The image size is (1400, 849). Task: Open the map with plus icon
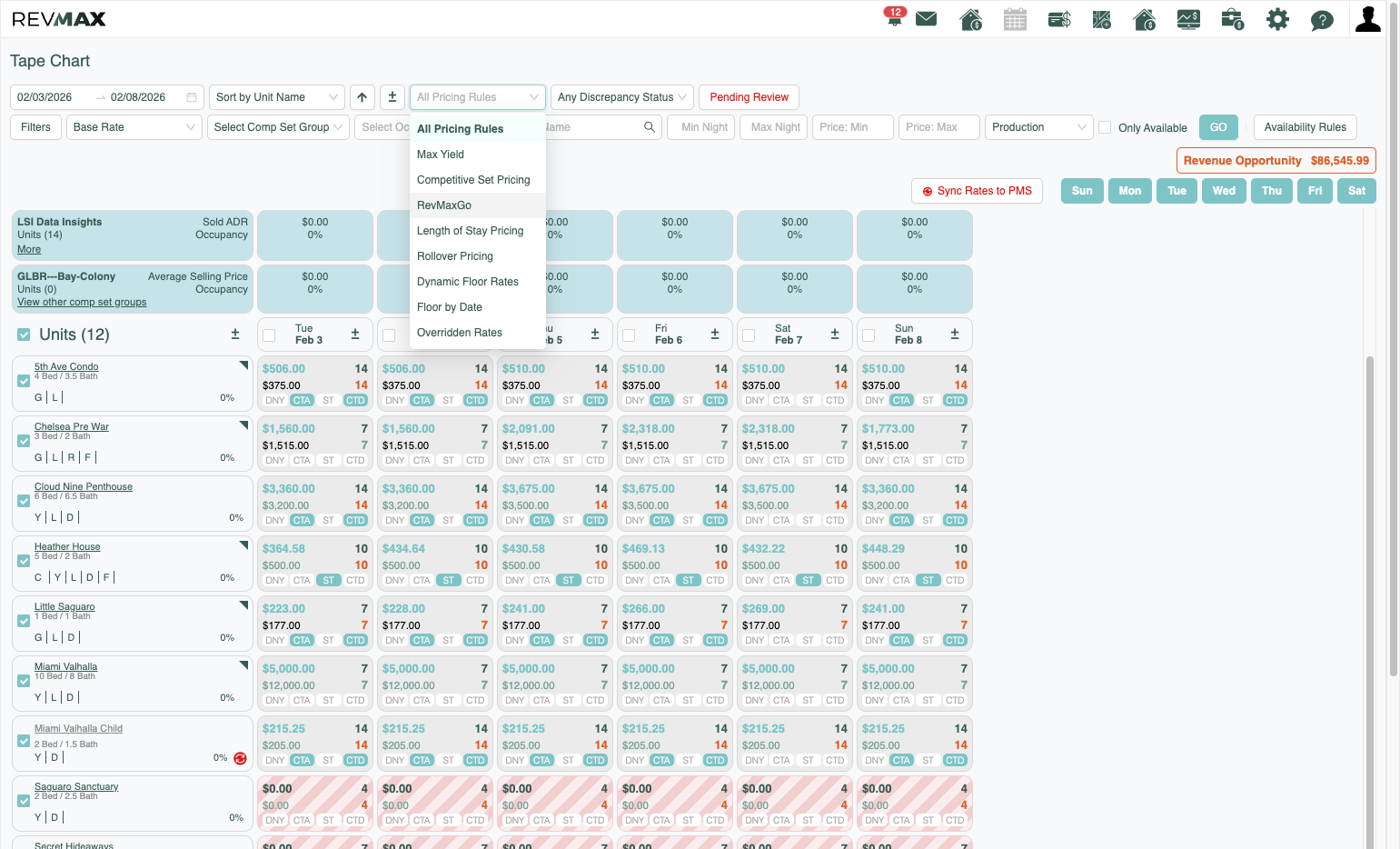click(x=1102, y=19)
